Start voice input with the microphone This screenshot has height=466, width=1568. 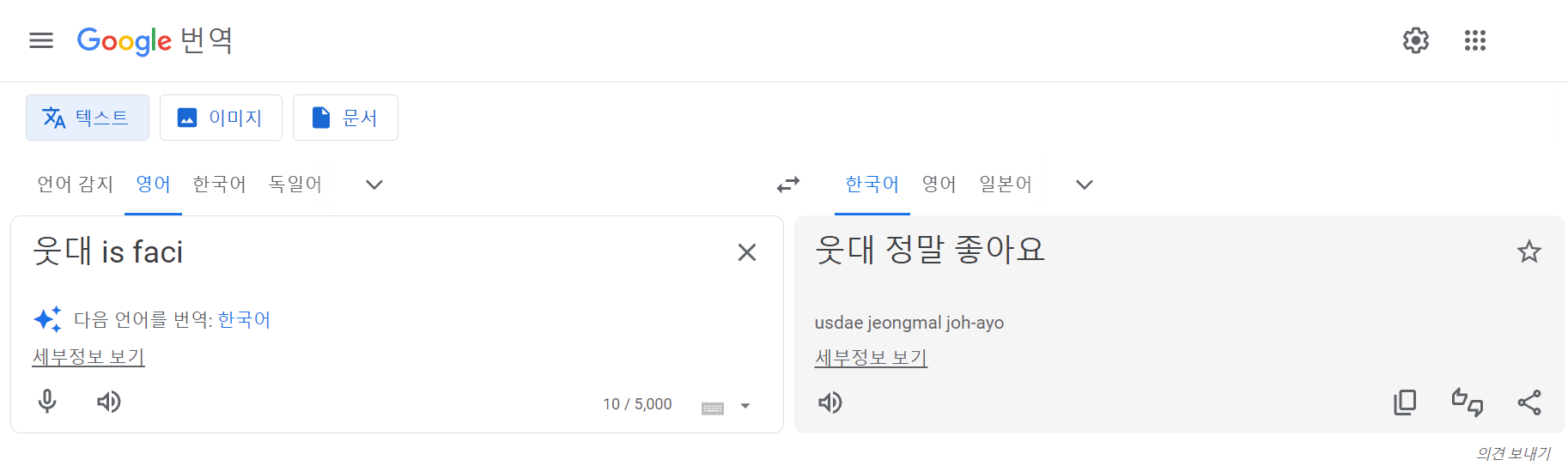47,402
